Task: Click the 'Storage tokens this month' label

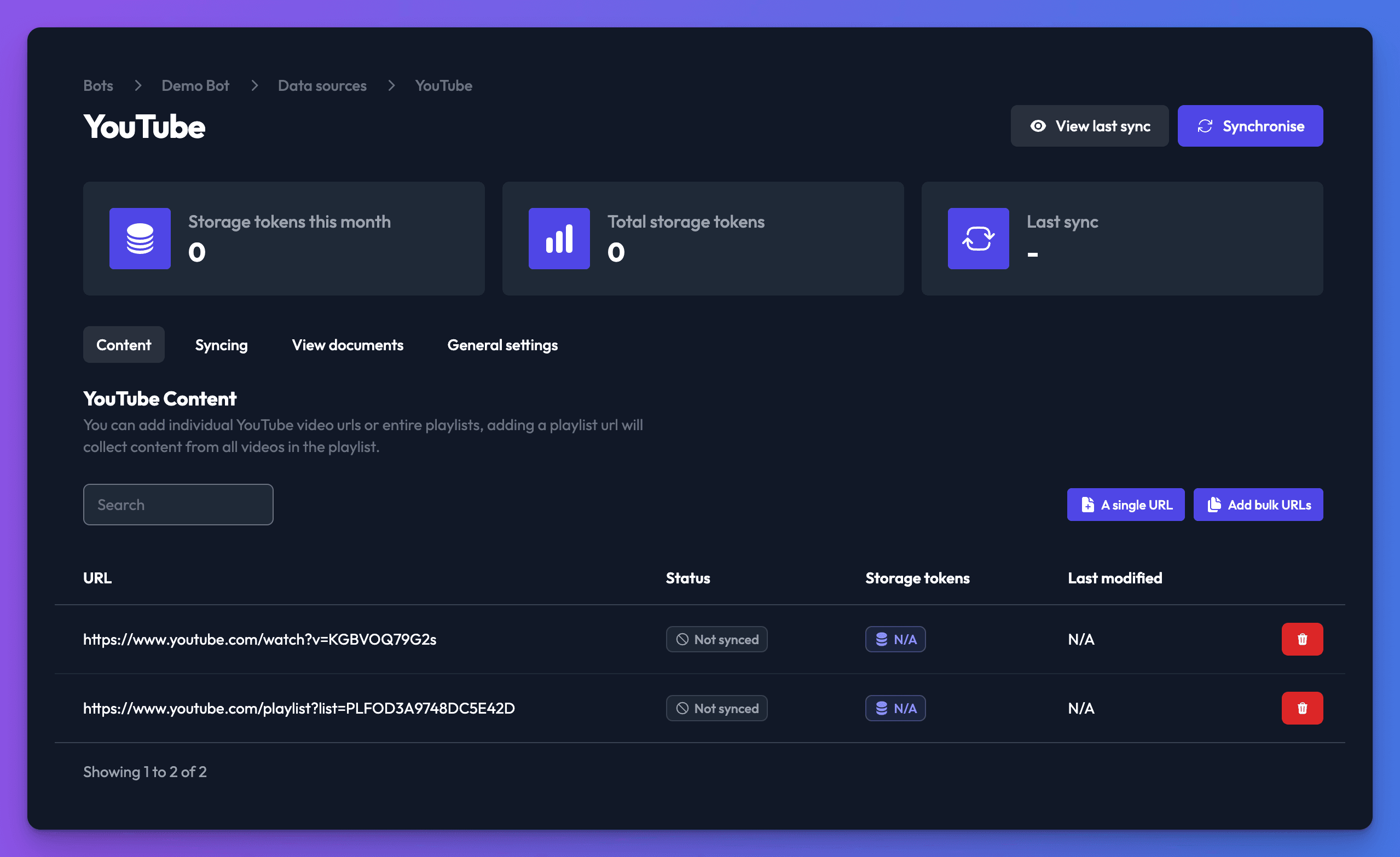Action: (290, 222)
